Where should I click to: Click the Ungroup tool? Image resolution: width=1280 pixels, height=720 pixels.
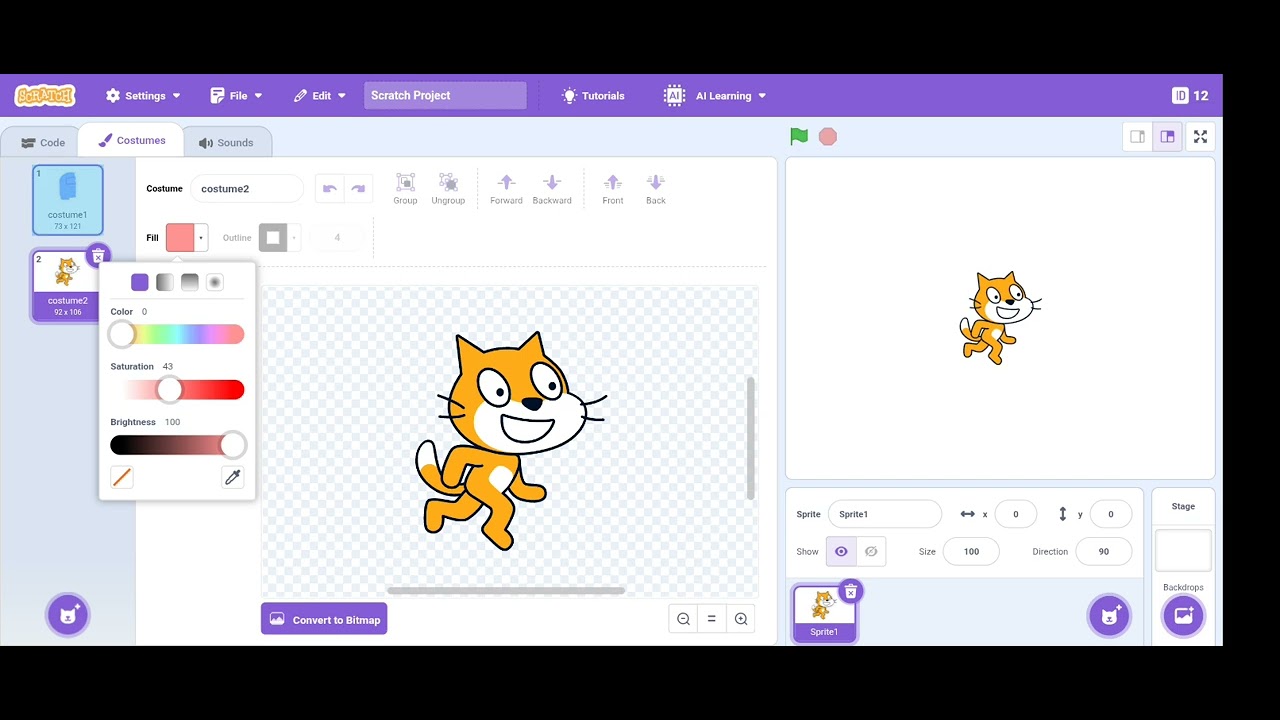pos(448,188)
